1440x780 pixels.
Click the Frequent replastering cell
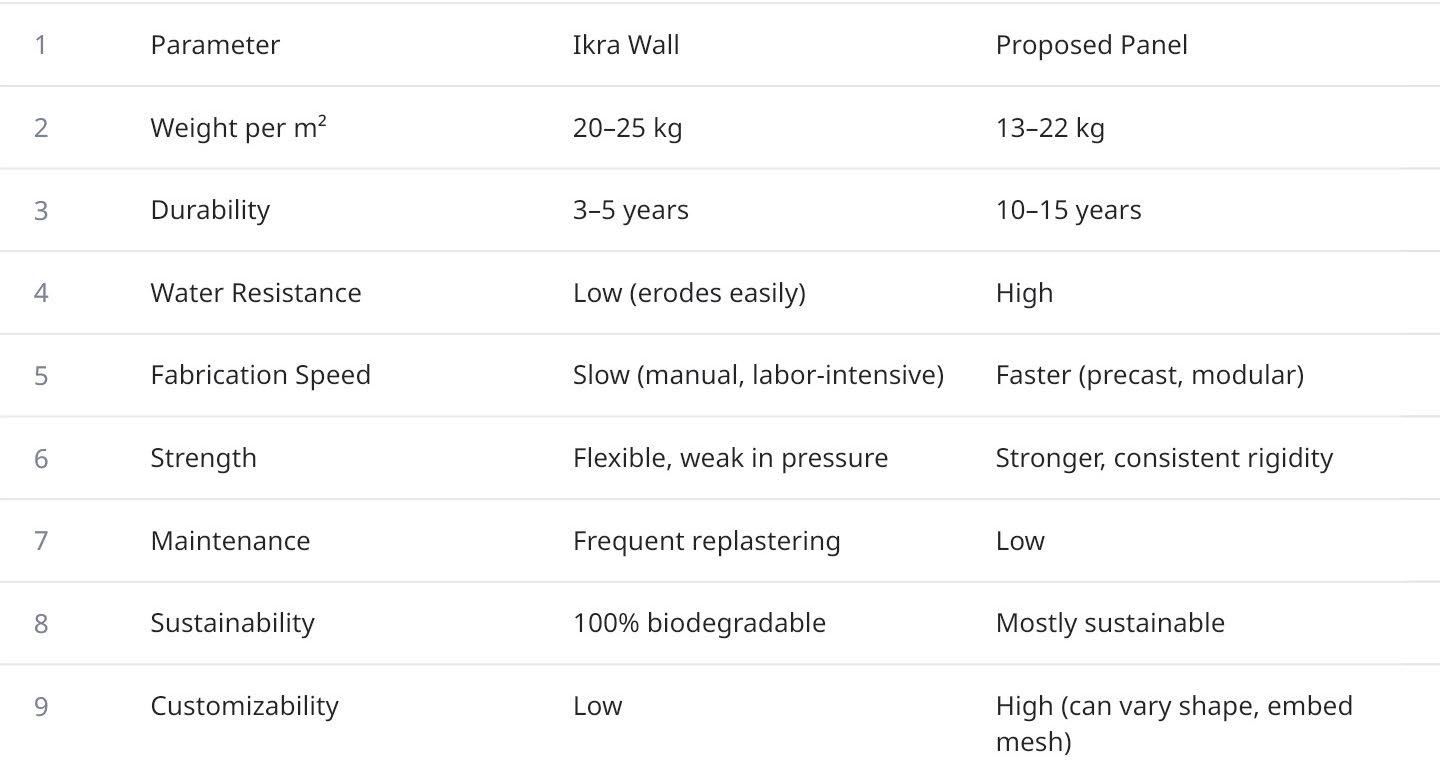coord(706,541)
